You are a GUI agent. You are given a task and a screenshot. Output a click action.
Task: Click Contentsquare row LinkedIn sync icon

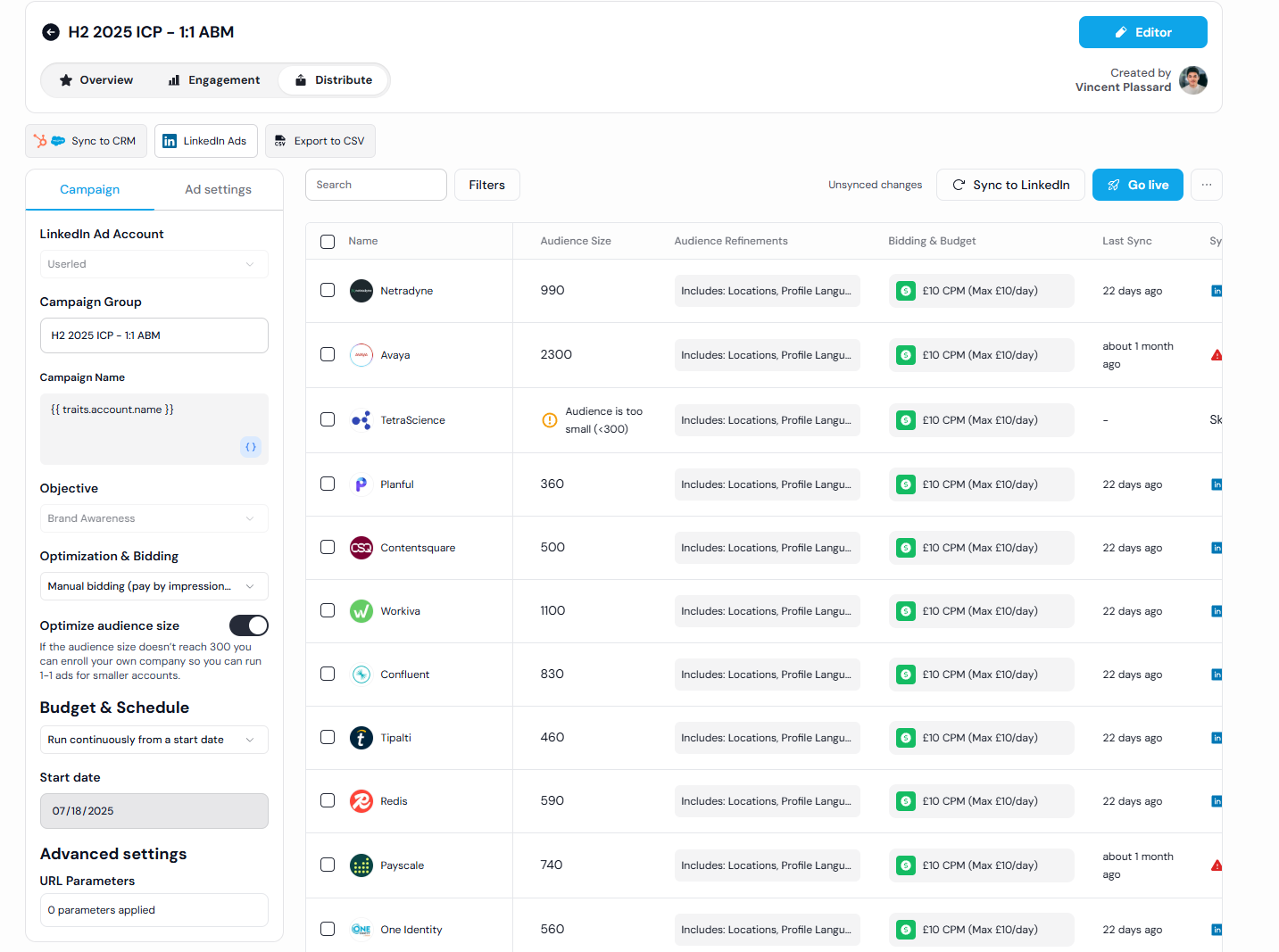pyautogui.click(x=1217, y=548)
